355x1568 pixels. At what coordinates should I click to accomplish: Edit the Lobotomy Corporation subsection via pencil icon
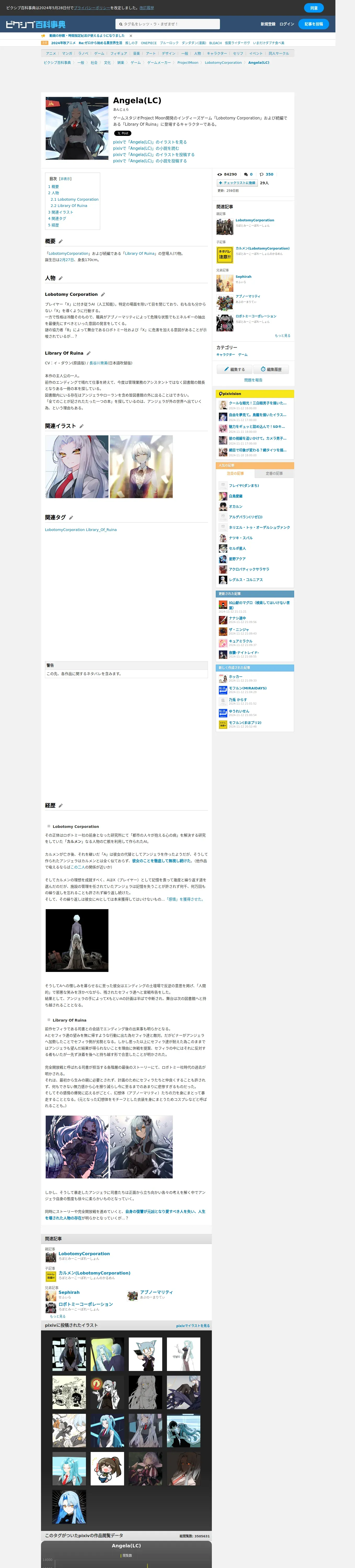click(x=103, y=295)
